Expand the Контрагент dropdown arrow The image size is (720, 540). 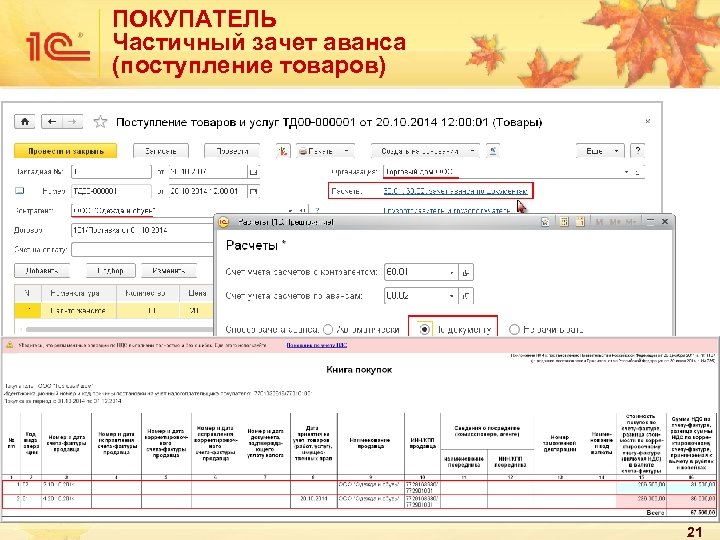point(290,211)
